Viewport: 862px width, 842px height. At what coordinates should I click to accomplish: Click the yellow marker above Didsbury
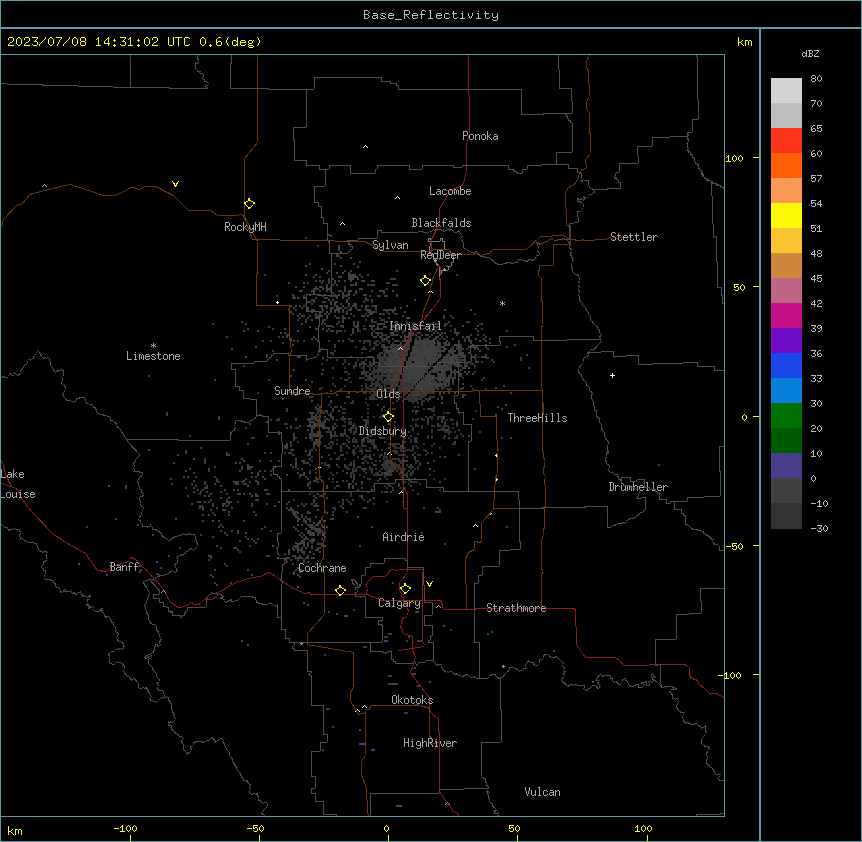388,417
